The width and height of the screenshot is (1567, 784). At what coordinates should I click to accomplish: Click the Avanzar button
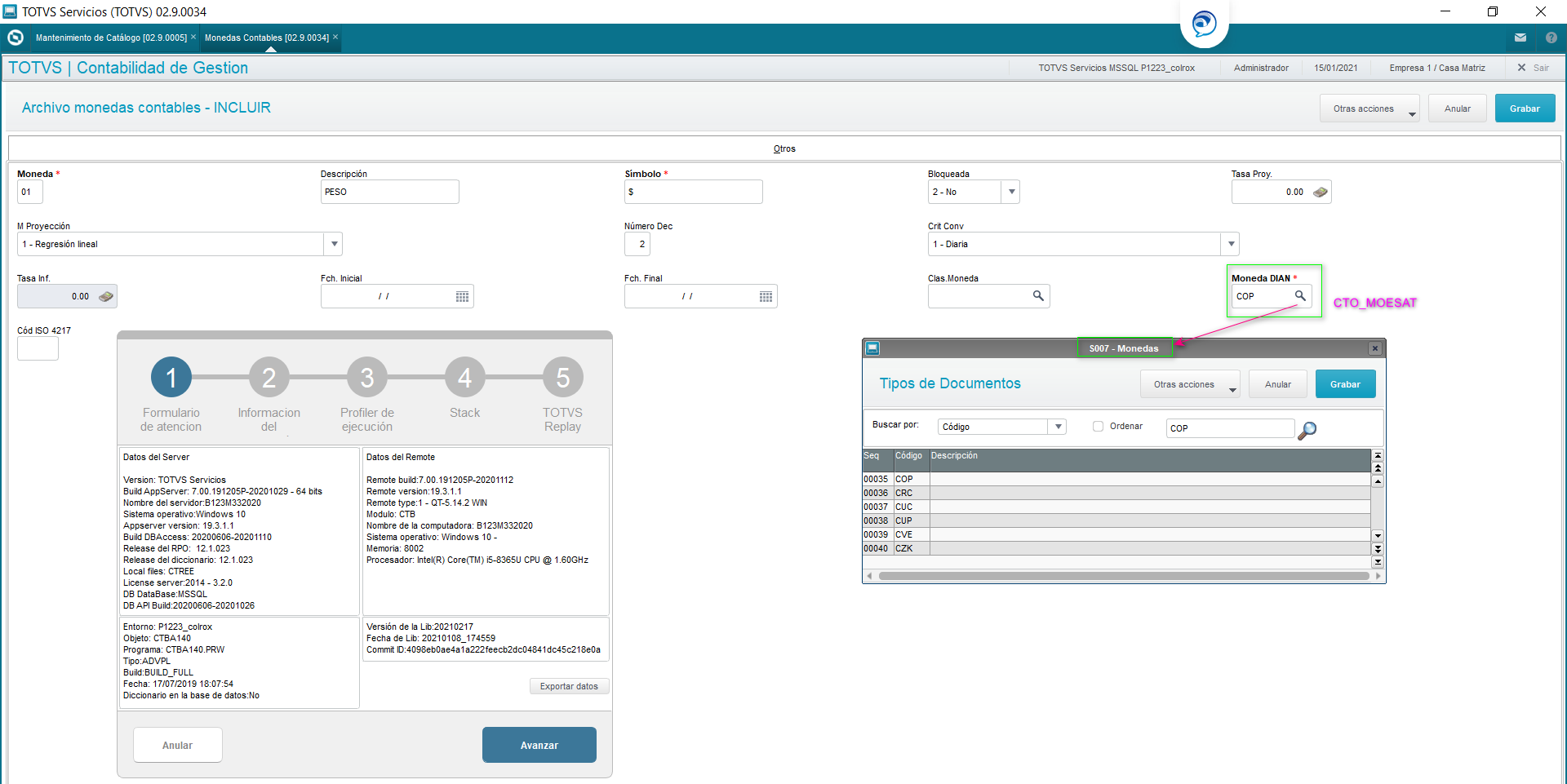(539, 745)
